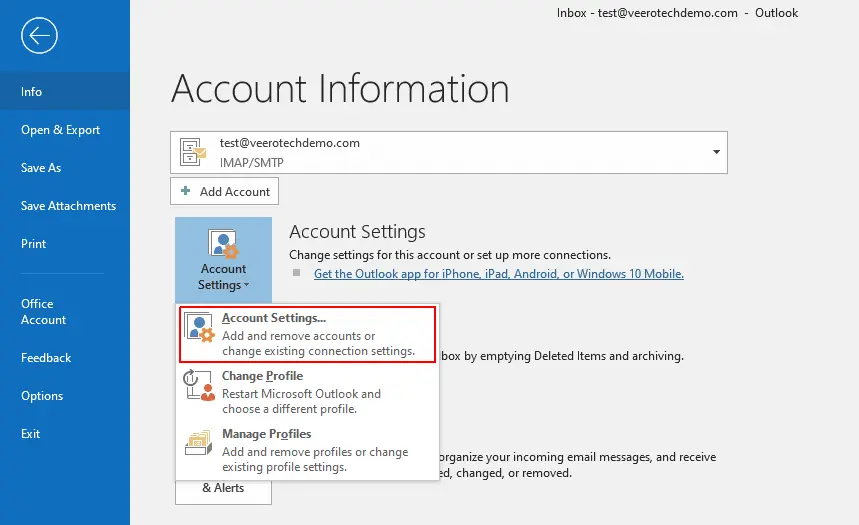Choose Account Settings... from the dropdown menu
The width and height of the screenshot is (859, 525).
pos(307,334)
